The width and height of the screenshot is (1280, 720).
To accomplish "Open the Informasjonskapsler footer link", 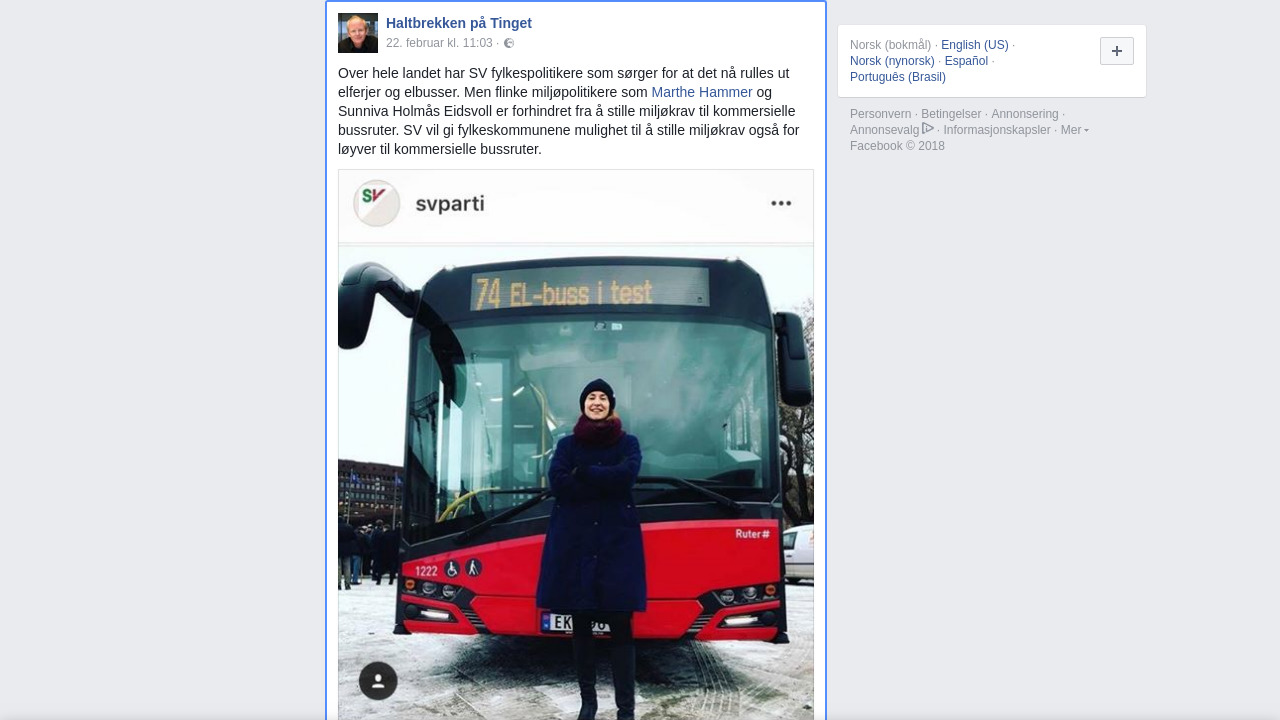I will click(x=997, y=130).
